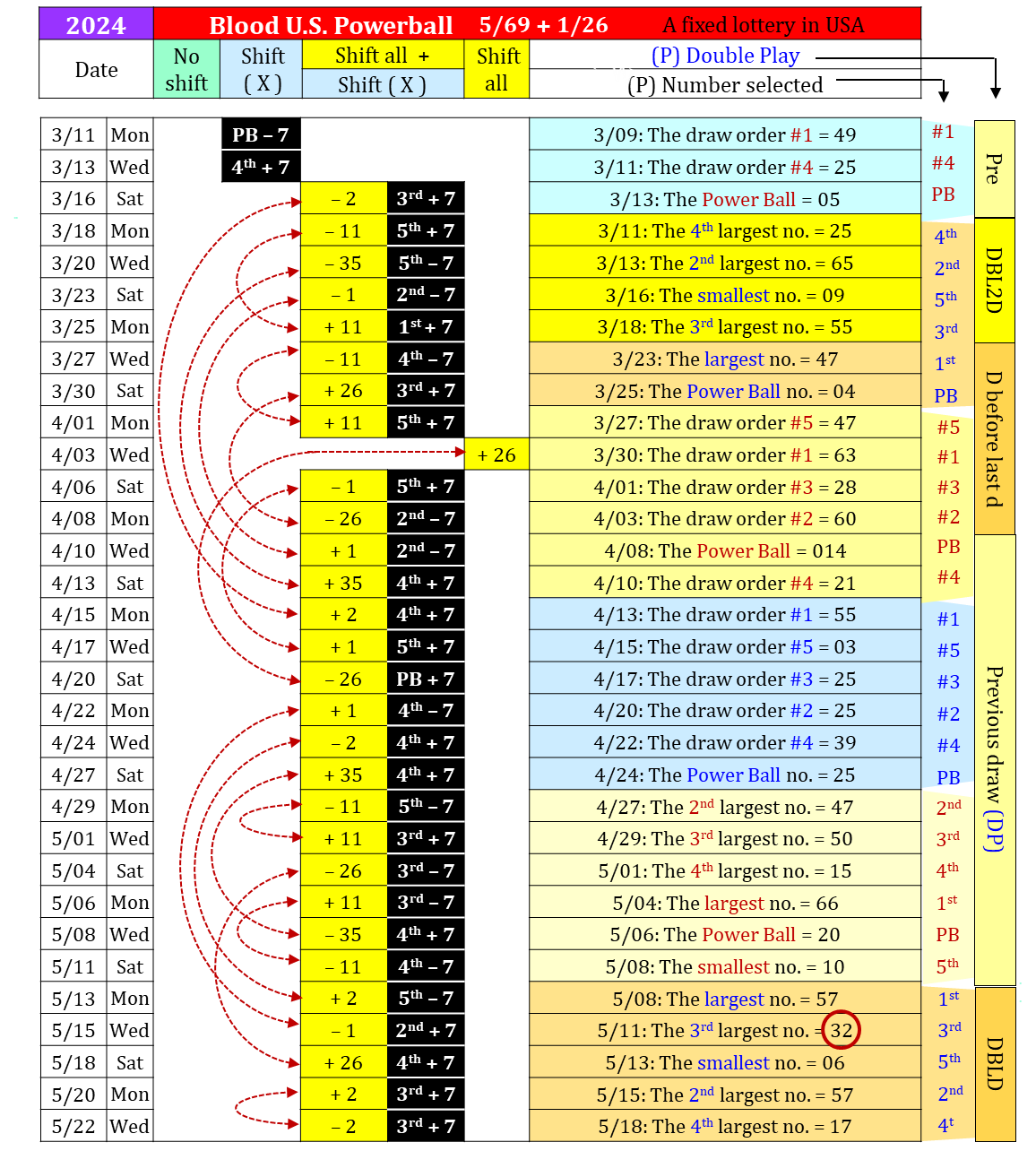Select the yellow 'Shift all +' header
The height and width of the screenshot is (1151, 1036).
pos(383,56)
